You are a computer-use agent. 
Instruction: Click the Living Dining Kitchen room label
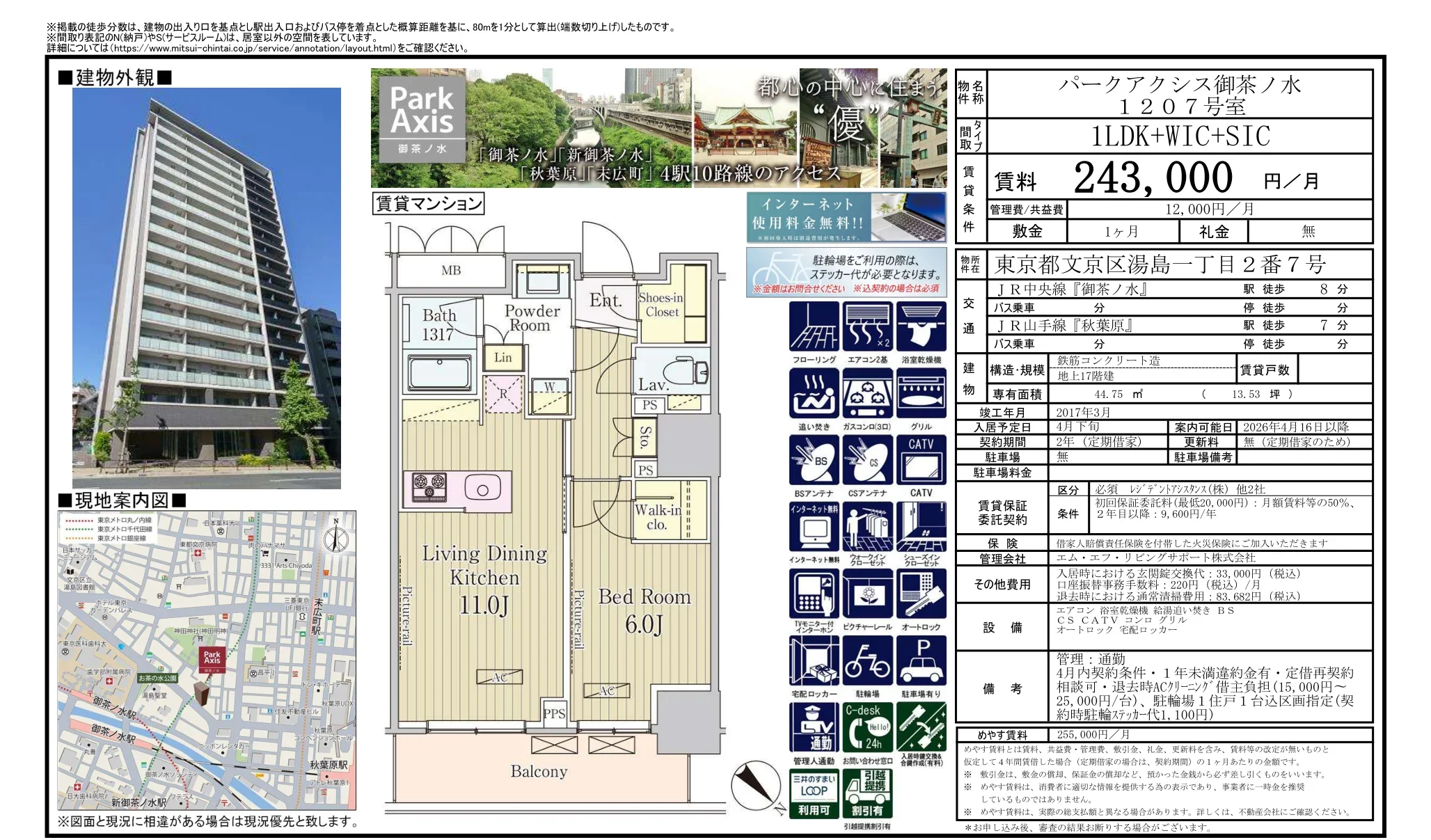pyautogui.click(x=484, y=565)
